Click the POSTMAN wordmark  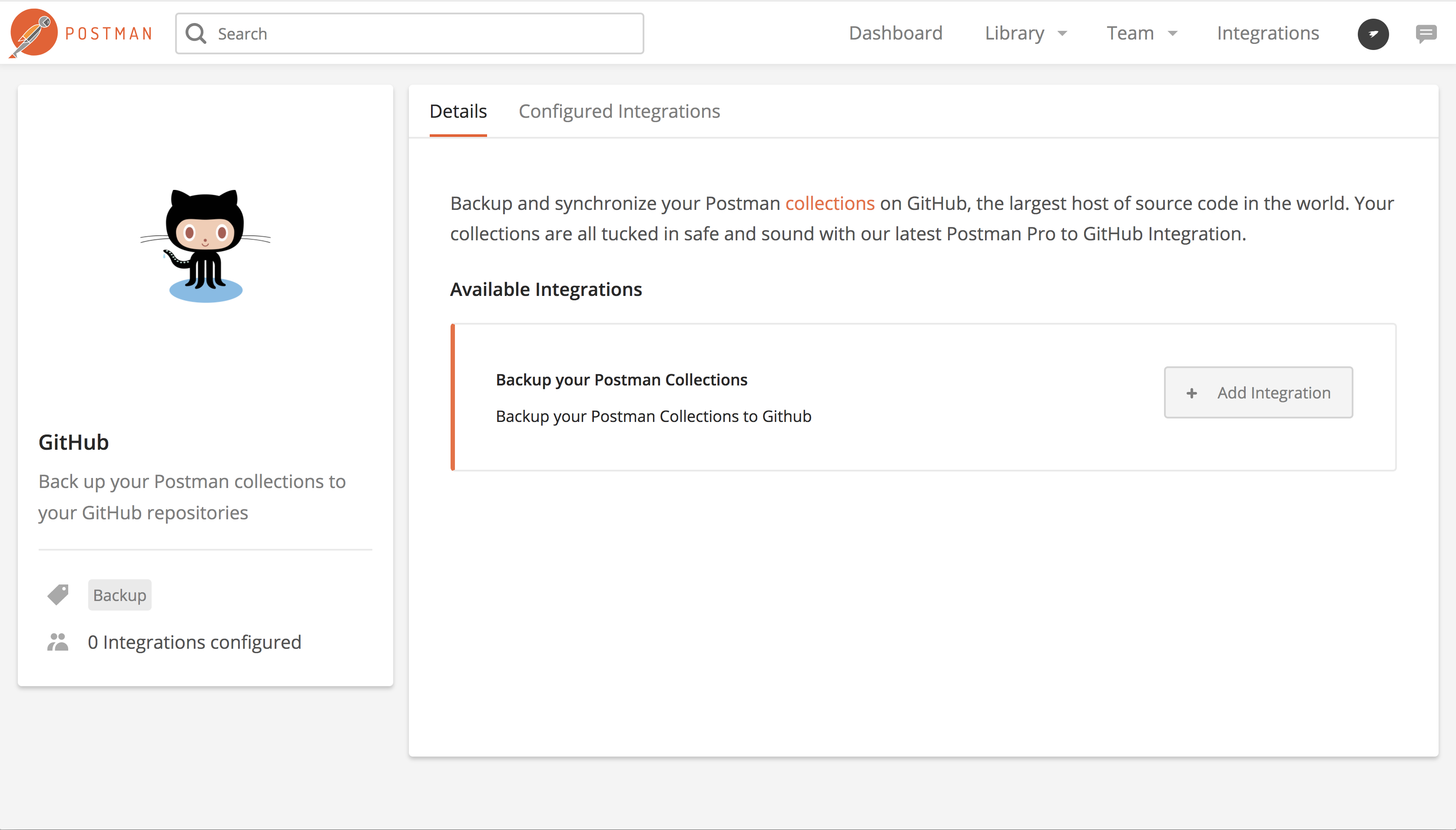[x=109, y=33]
